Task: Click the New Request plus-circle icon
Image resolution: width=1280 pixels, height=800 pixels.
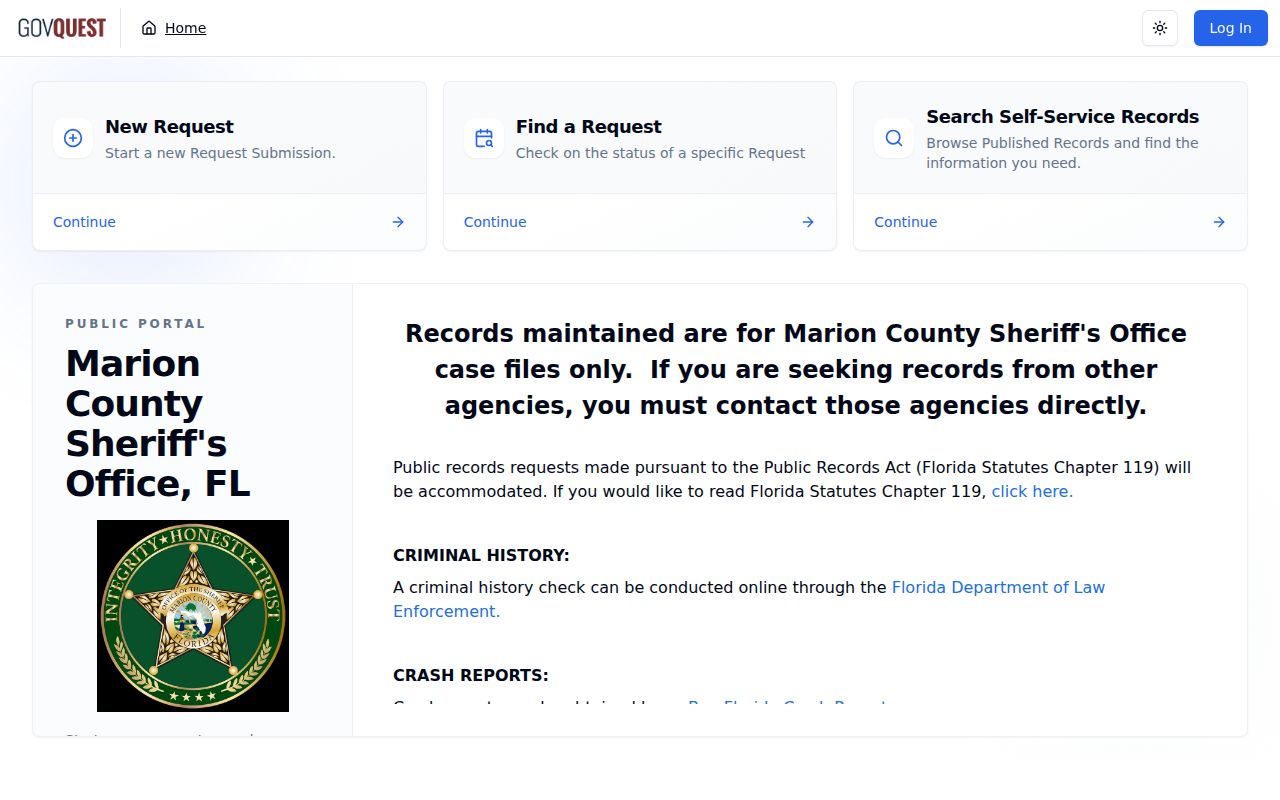Action: pos(73,138)
